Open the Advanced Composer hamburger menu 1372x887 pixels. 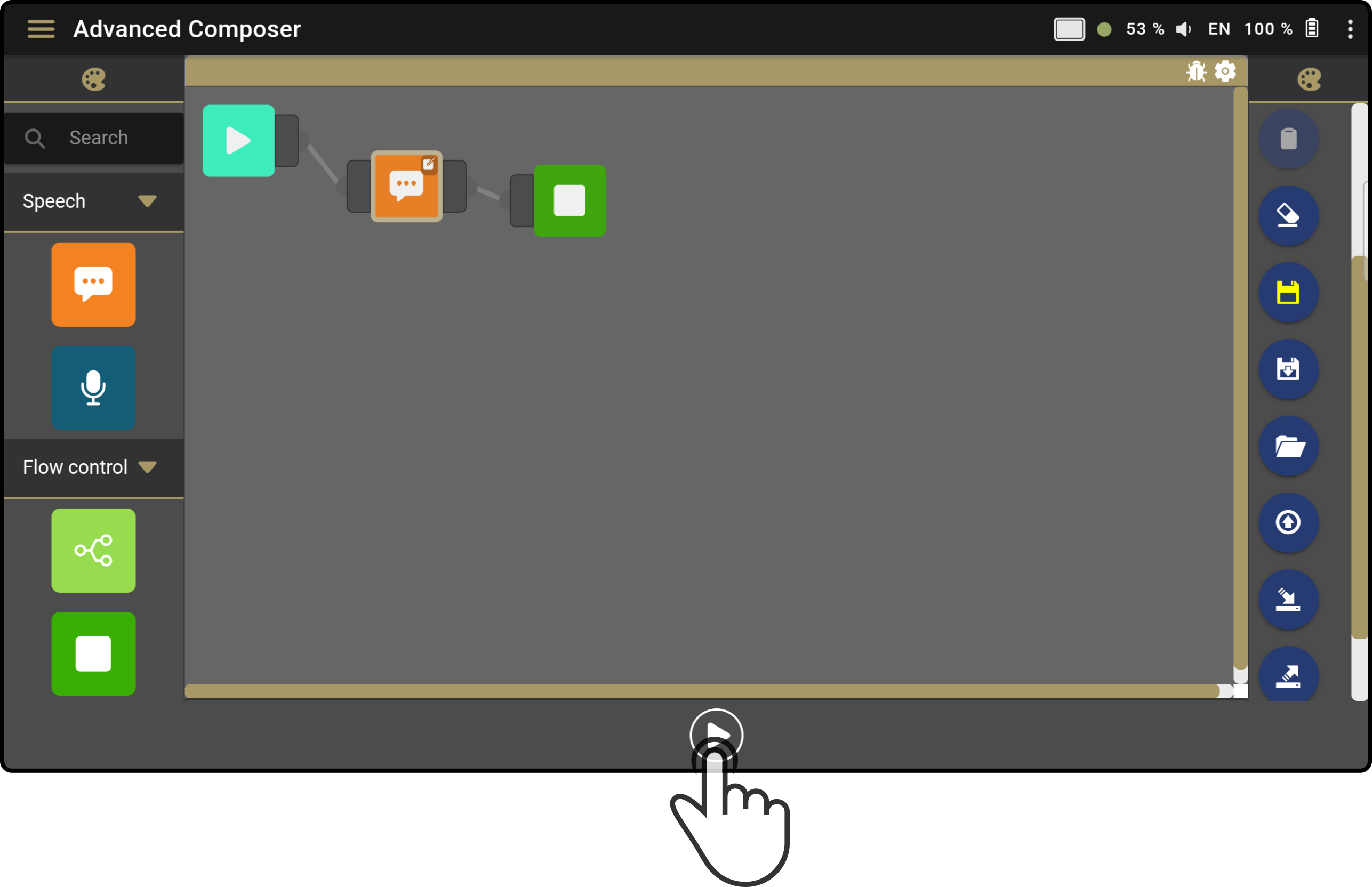[39, 29]
